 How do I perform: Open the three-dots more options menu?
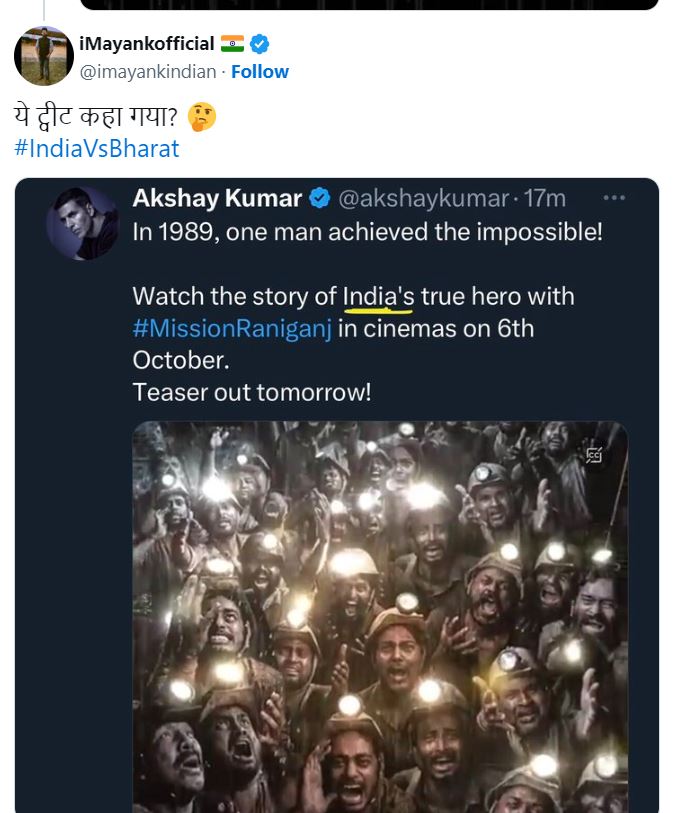click(613, 199)
